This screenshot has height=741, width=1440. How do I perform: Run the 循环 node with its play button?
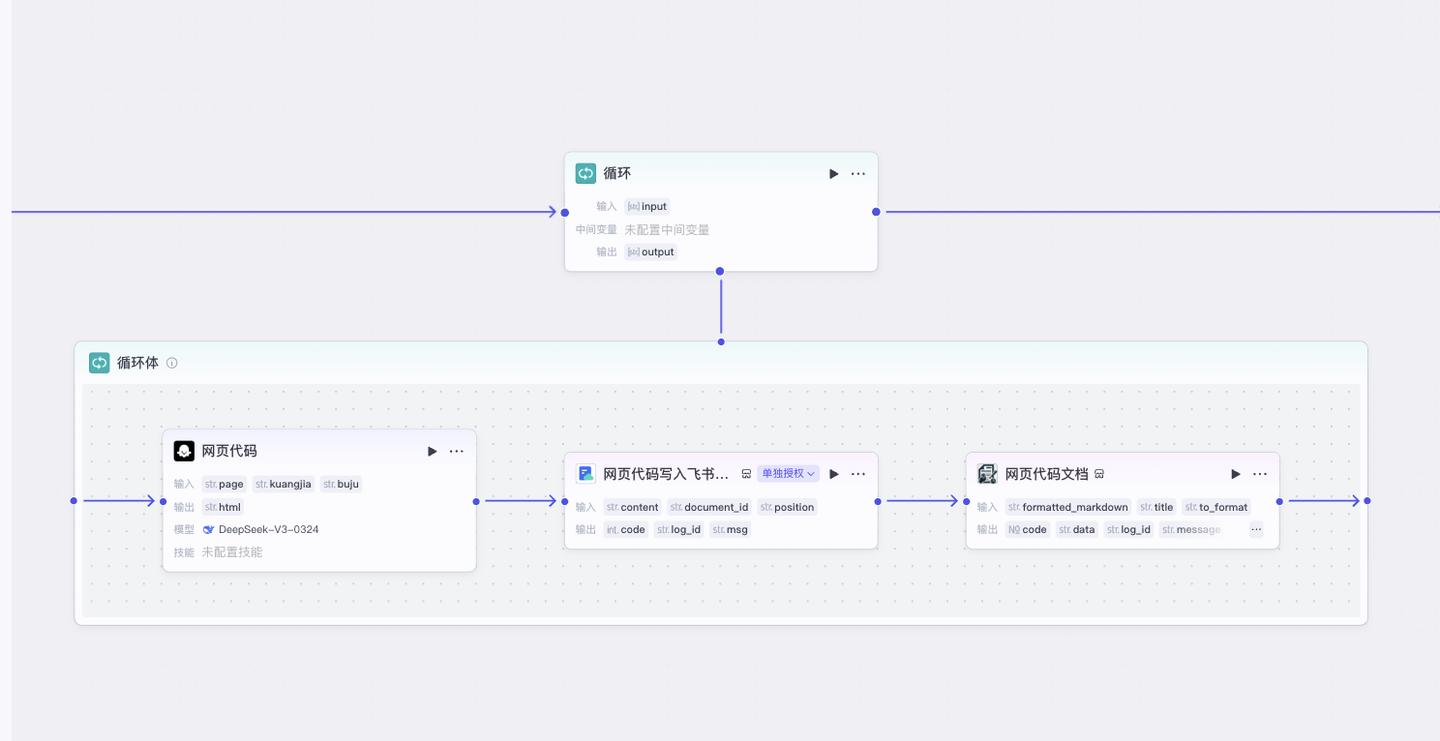pos(834,174)
